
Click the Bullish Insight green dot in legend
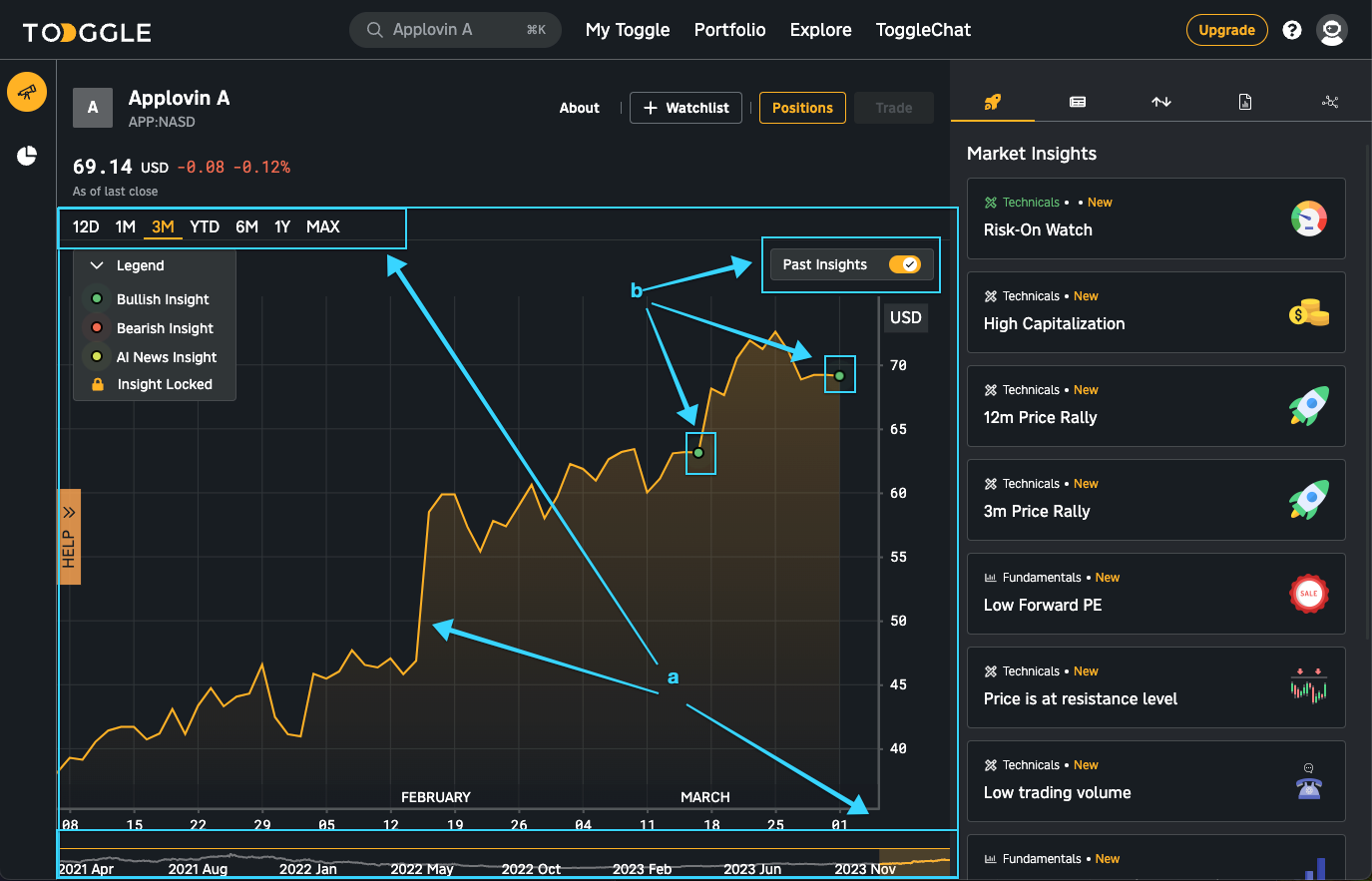(x=97, y=298)
